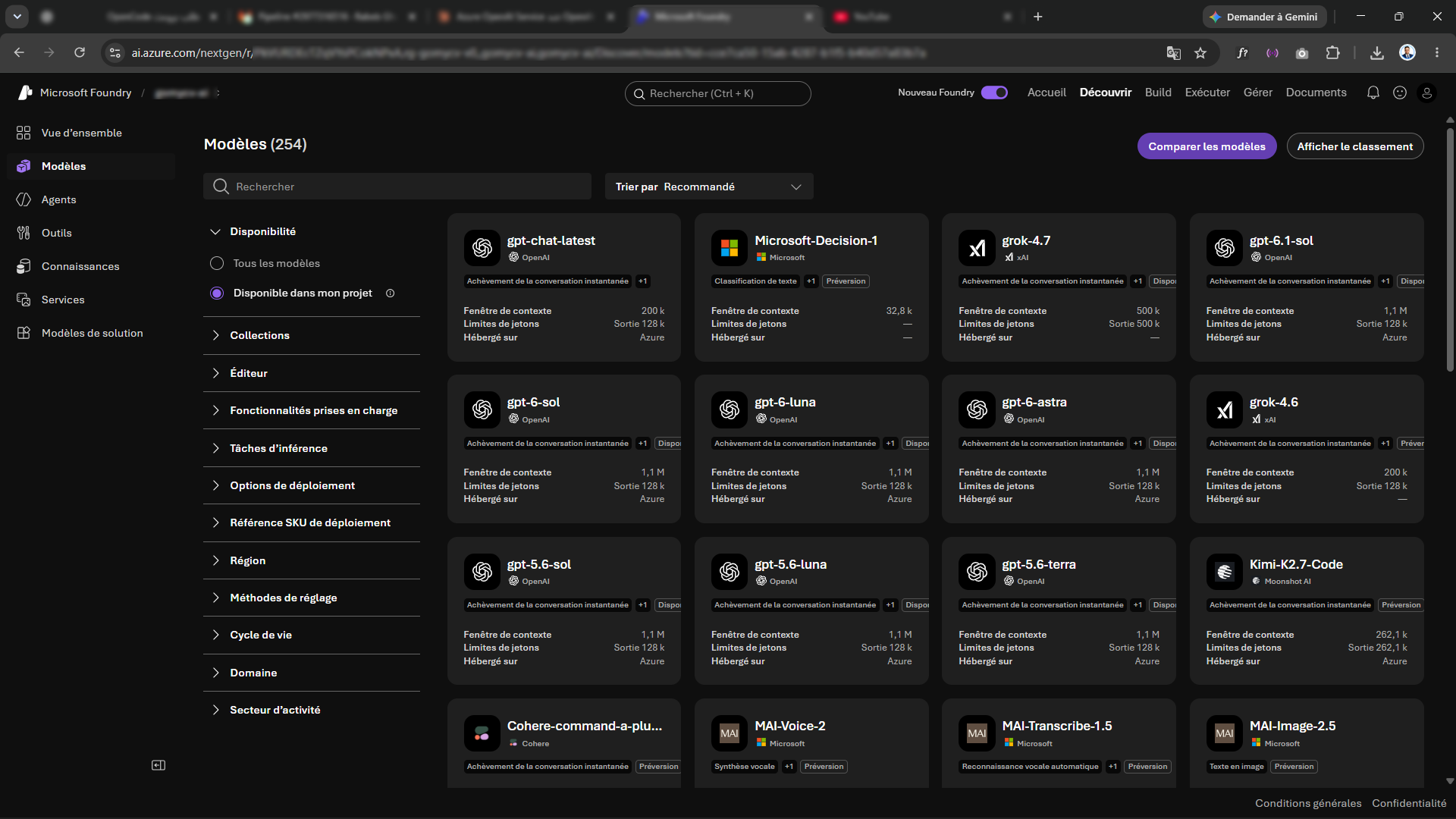Switch to the Build tab
The image size is (1456, 819).
(1158, 93)
